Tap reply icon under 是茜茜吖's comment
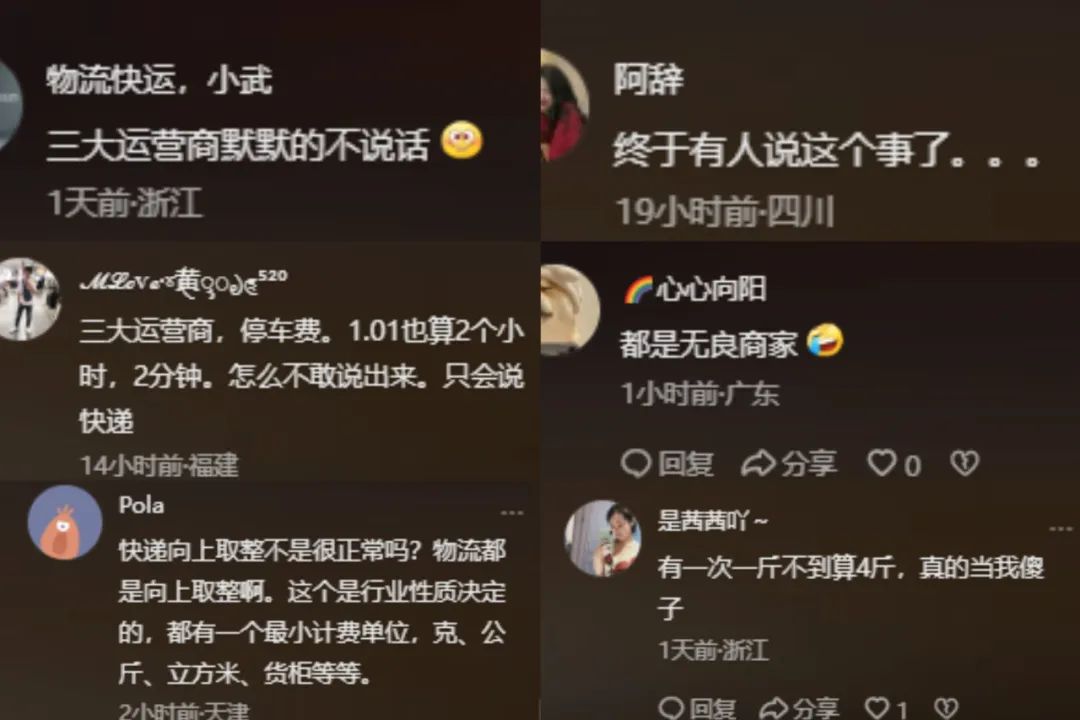Viewport: 1080px width, 720px height. click(671, 708)
